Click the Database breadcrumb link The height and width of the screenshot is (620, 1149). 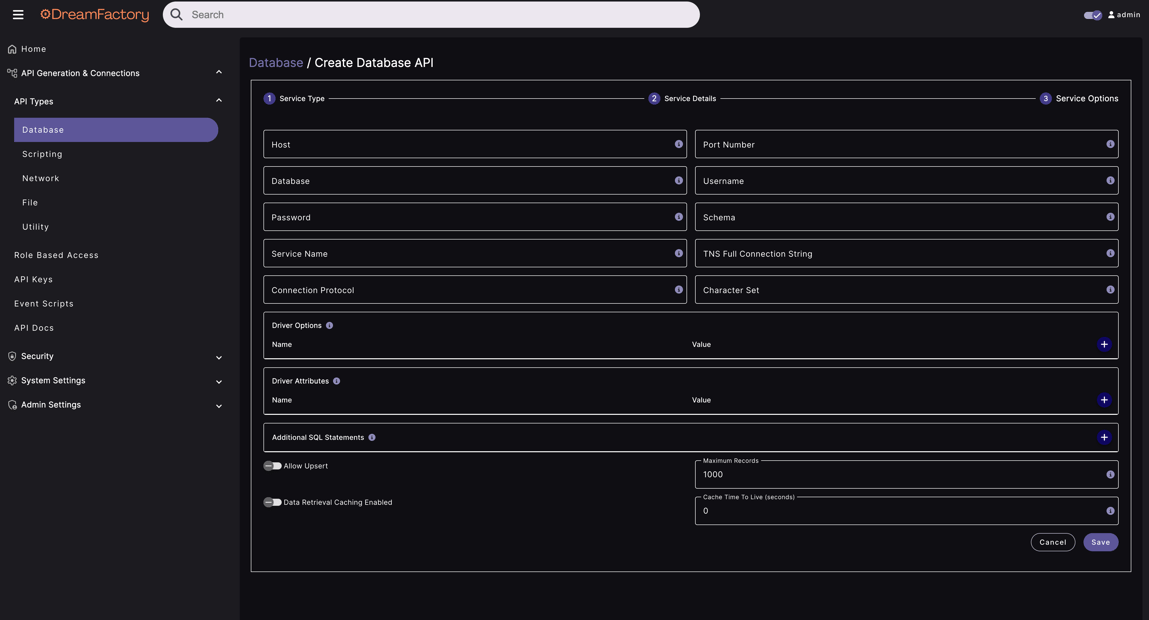pos(275,63)
